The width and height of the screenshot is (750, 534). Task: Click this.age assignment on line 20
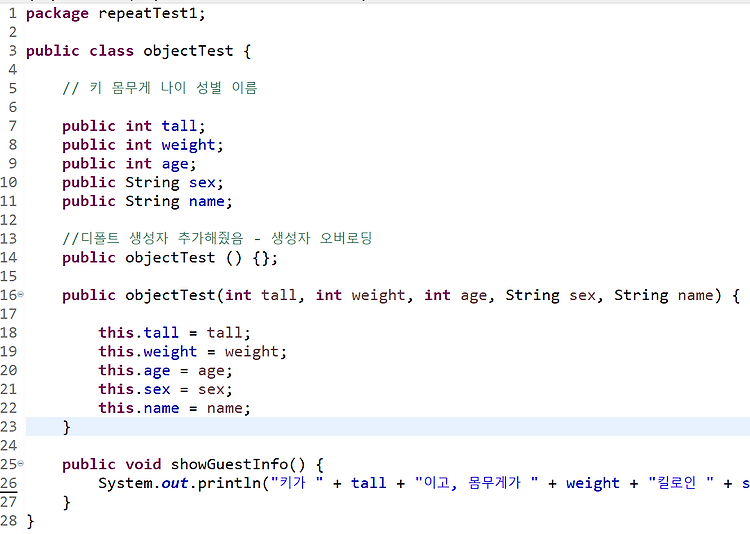[x=165, y=371]
